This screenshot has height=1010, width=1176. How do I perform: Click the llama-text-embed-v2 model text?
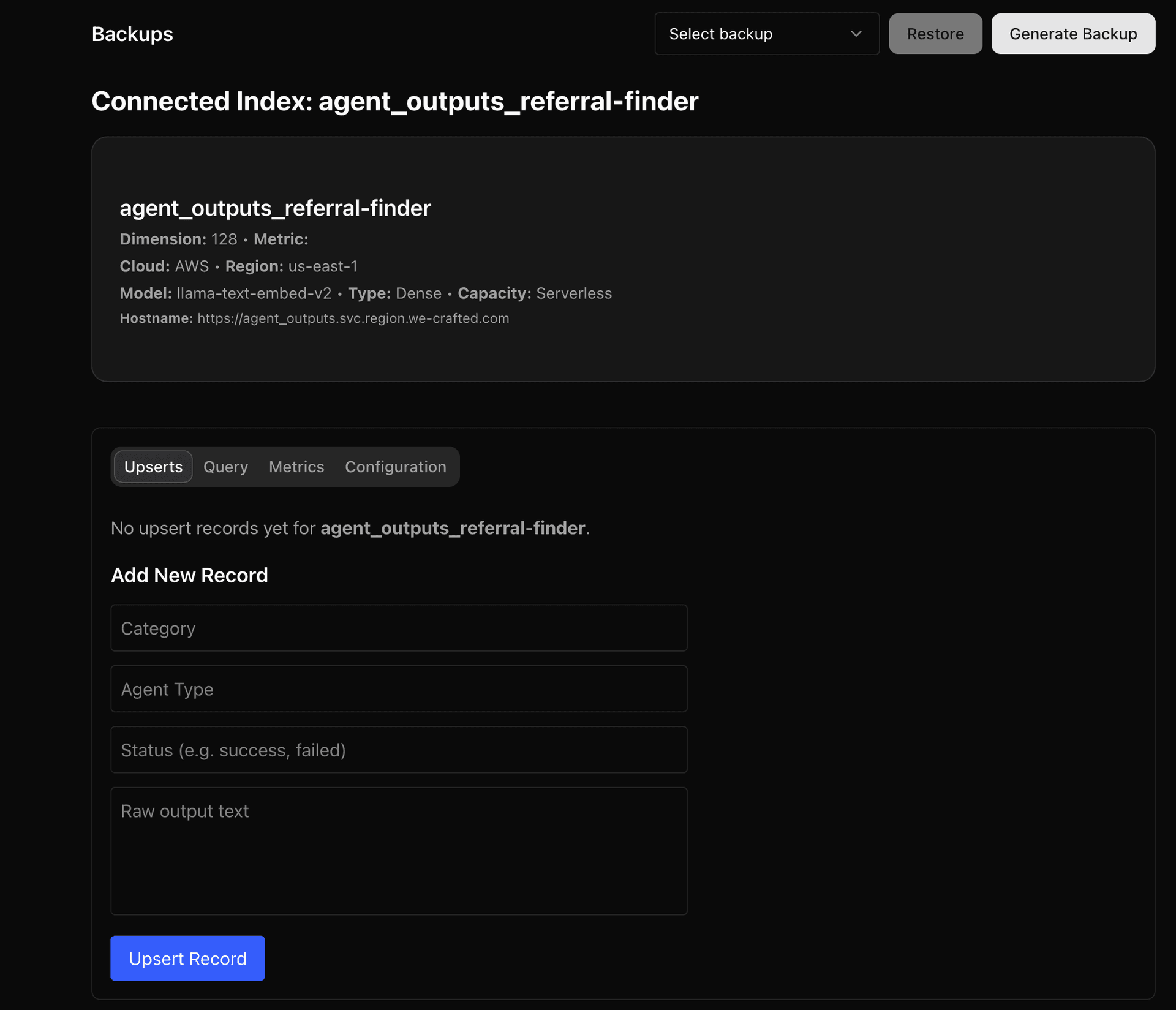254,293
